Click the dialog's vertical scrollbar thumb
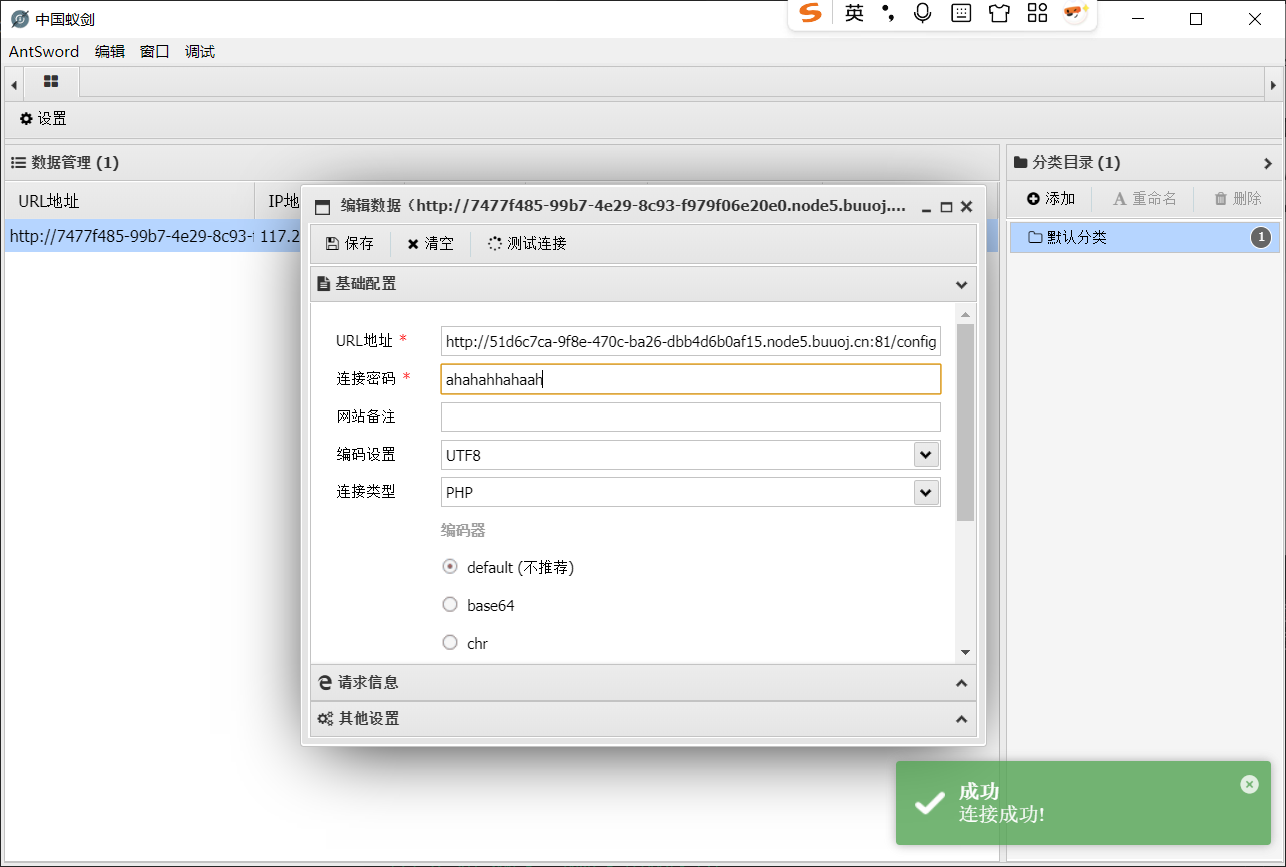 click(965, 422)
